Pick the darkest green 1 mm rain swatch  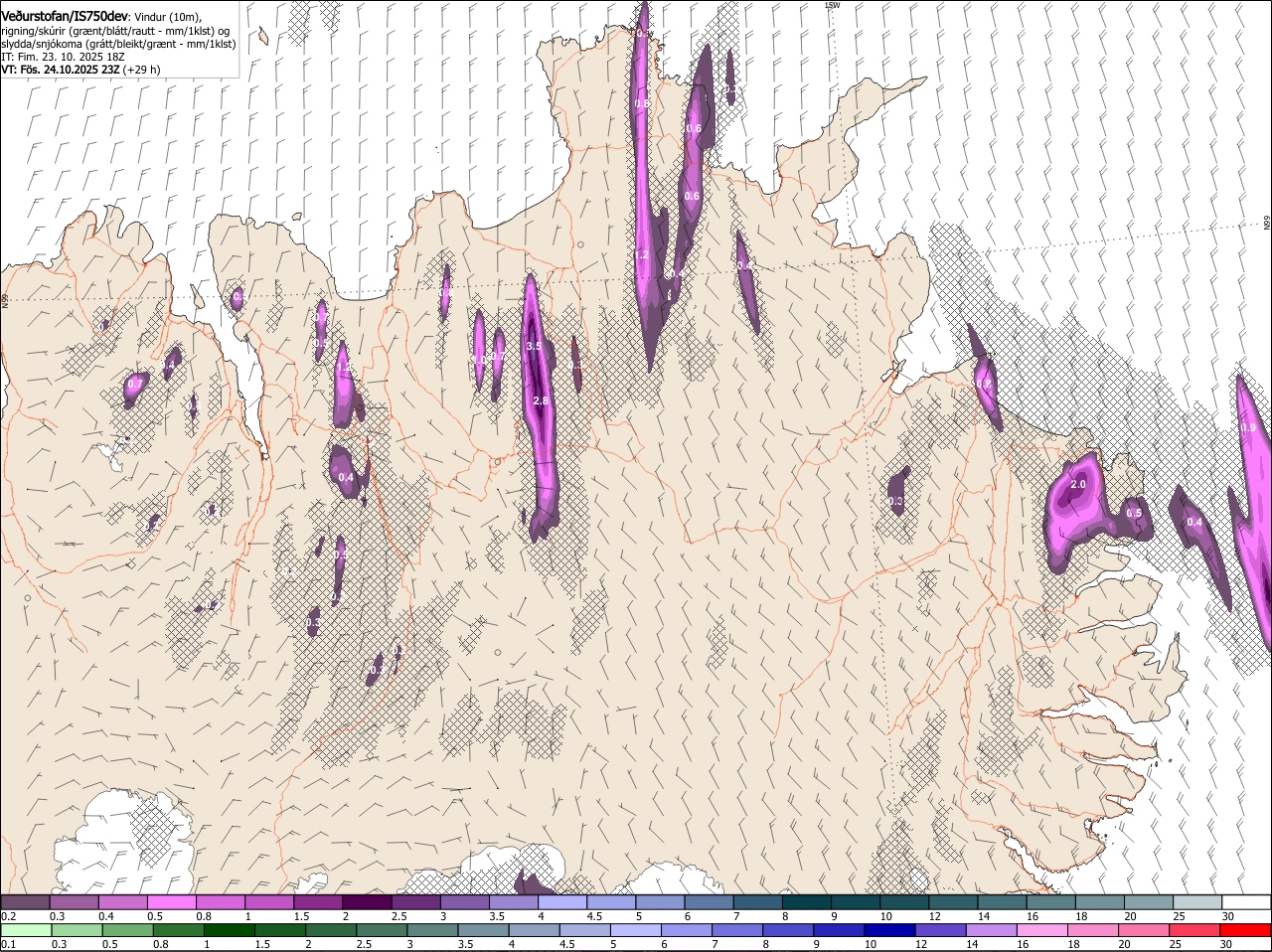229,930
